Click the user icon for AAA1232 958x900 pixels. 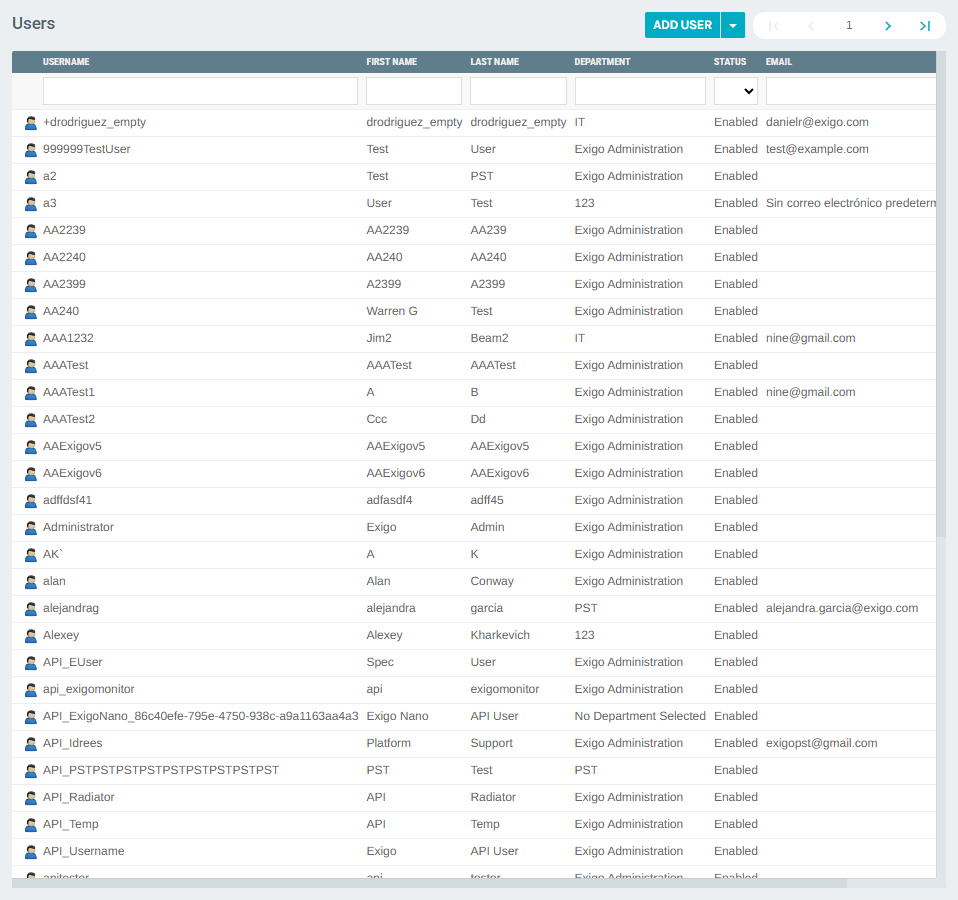(x=31, y=339)
